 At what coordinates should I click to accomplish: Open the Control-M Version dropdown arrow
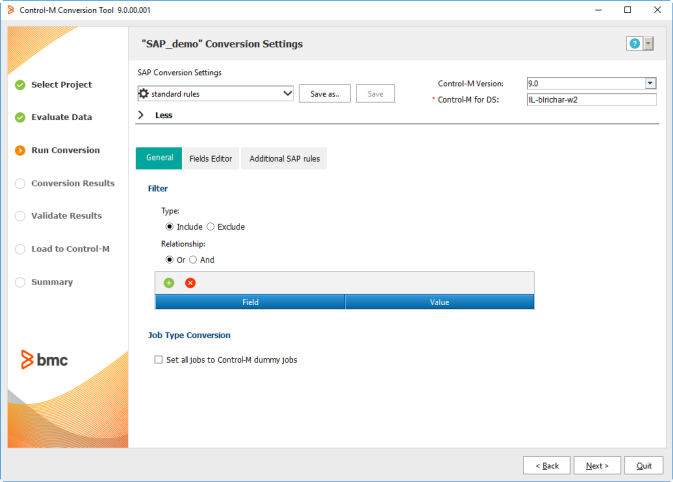point(650,83)
